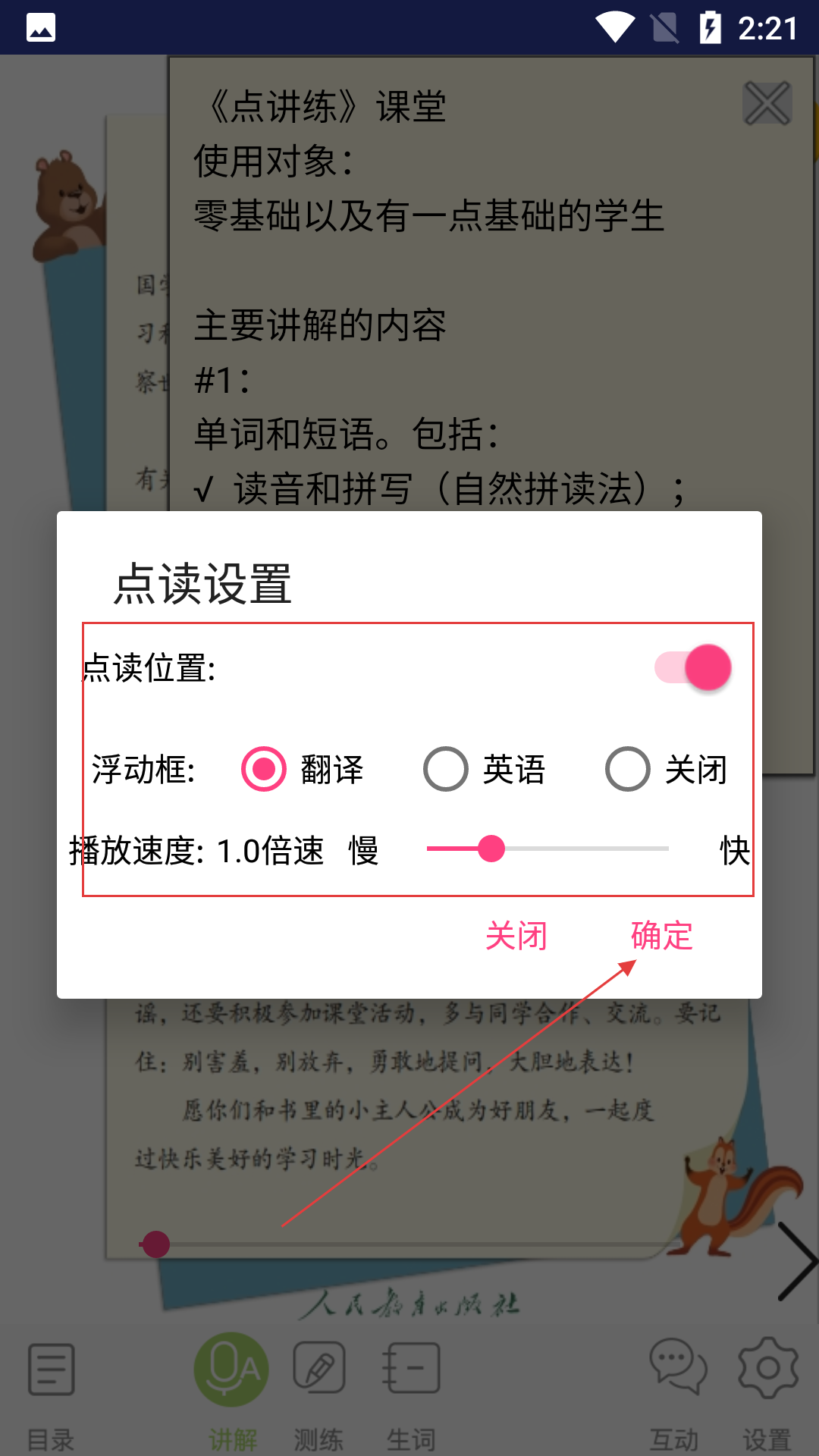Image resolution: width=819 pixels, height=1456 pixels.
Task: Tap the picture notification icon in status bar
Action: (41, 28)
